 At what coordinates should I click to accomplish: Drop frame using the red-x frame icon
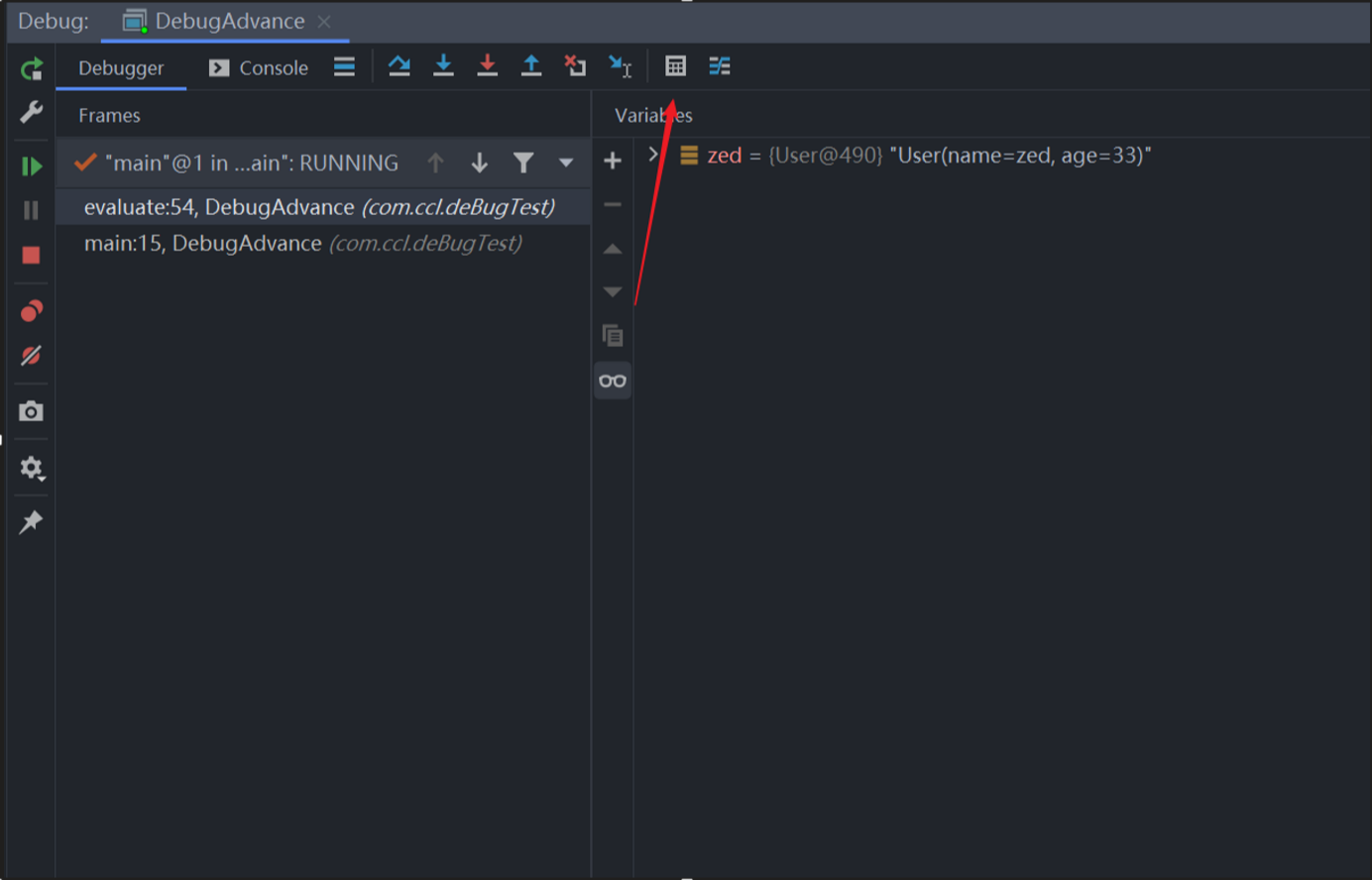tap(575, 66)
